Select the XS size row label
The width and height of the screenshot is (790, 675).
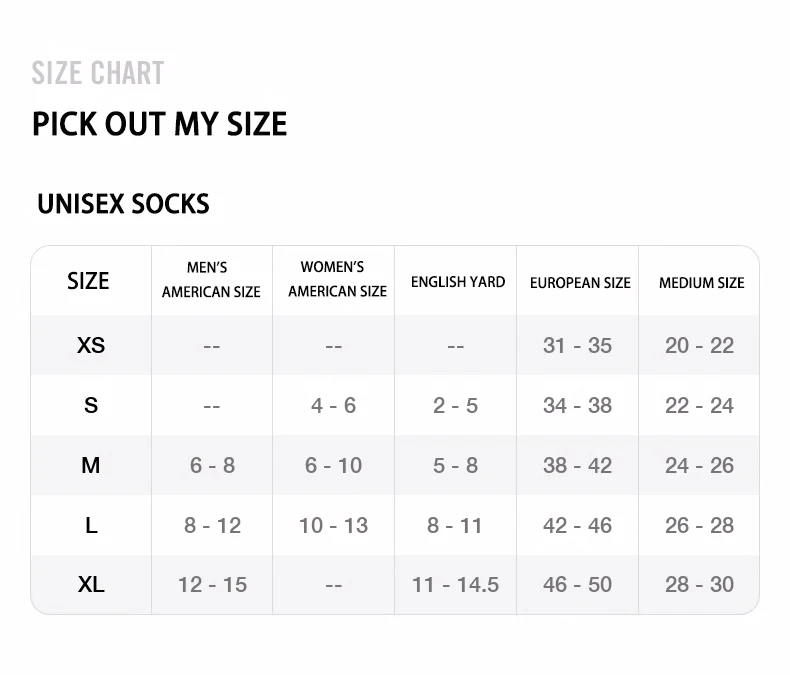(91, 345)
